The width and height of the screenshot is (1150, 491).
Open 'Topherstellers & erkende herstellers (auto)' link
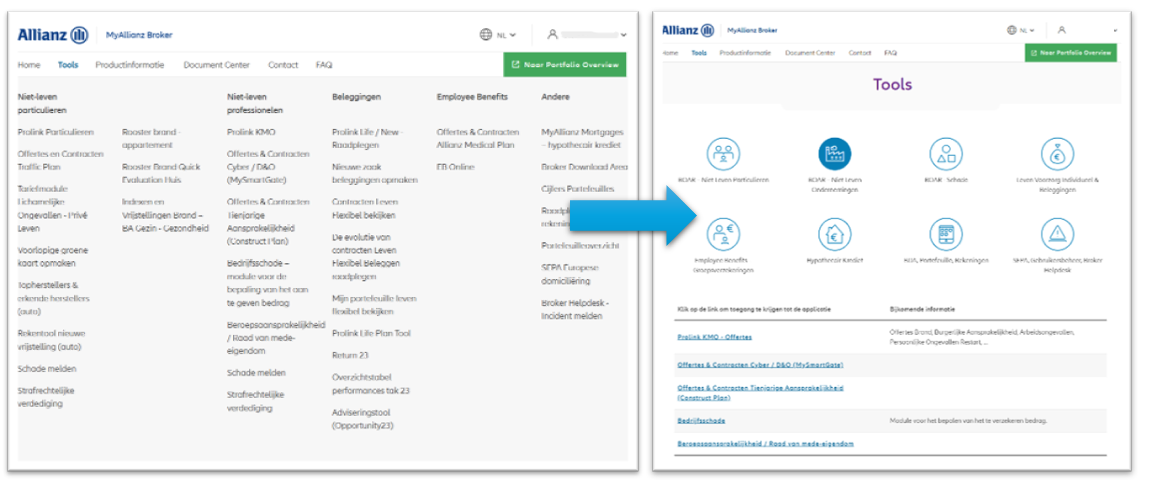[53, 297]
